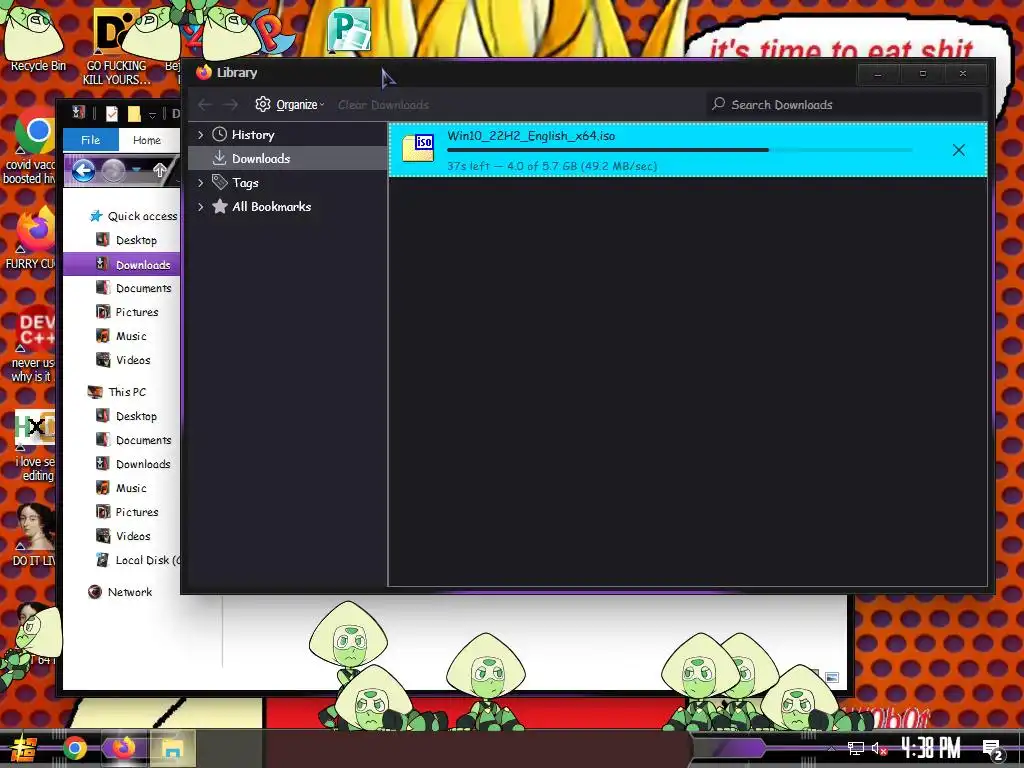
Task: Select the Publisher desktop shortcut
Action: pyautogui.click(x=349, y=29)
